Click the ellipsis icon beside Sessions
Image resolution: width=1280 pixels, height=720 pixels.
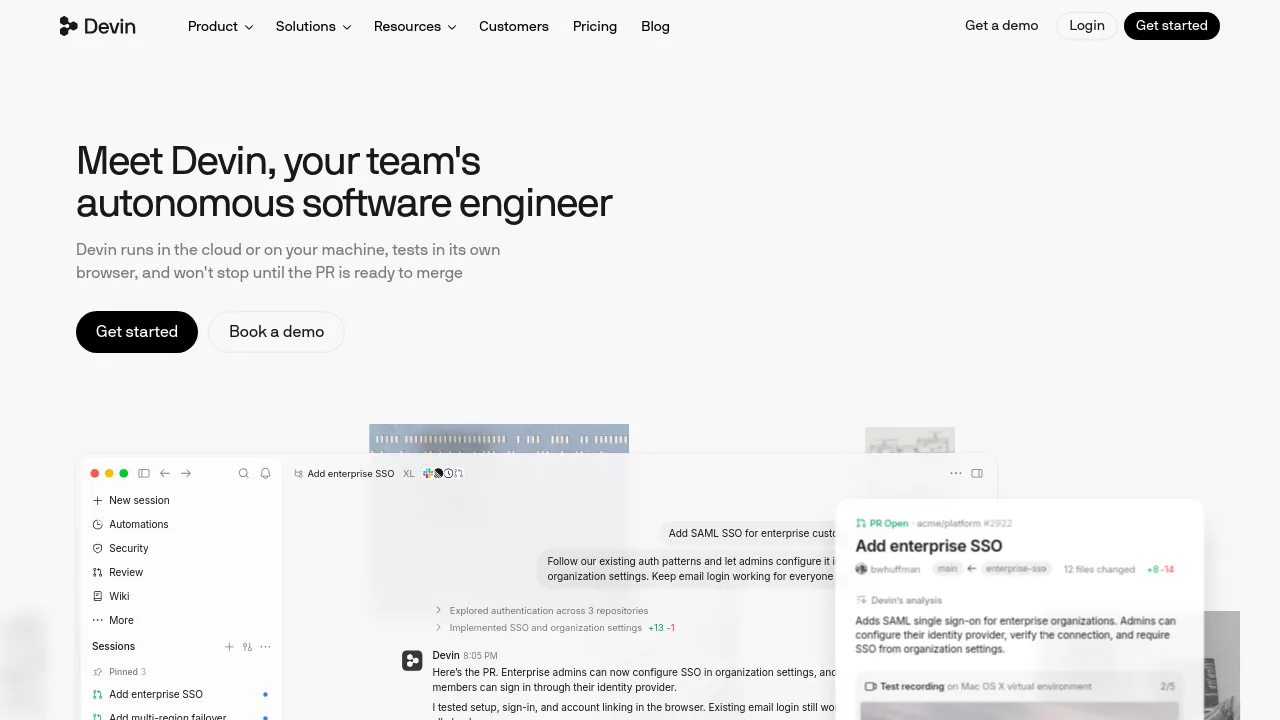265,647
